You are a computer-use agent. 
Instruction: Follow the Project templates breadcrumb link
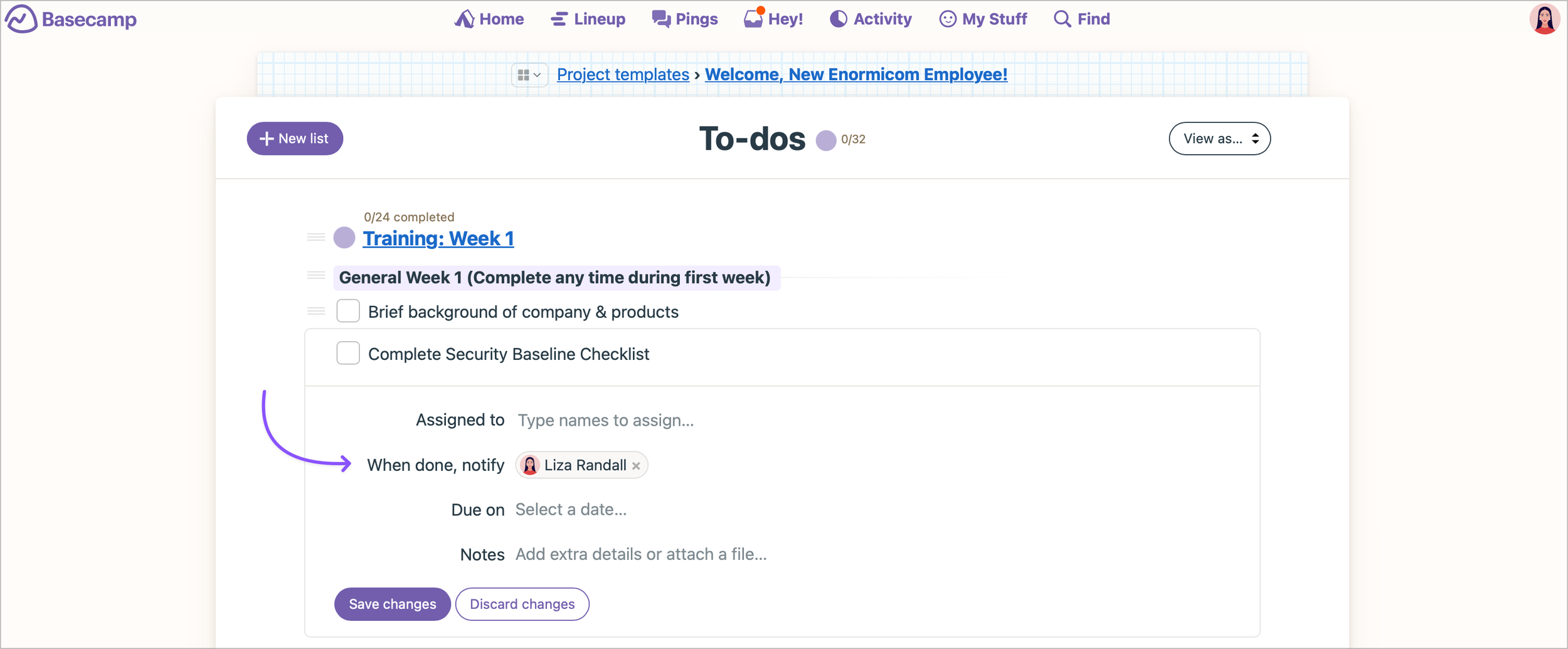(x=623, y=75)
